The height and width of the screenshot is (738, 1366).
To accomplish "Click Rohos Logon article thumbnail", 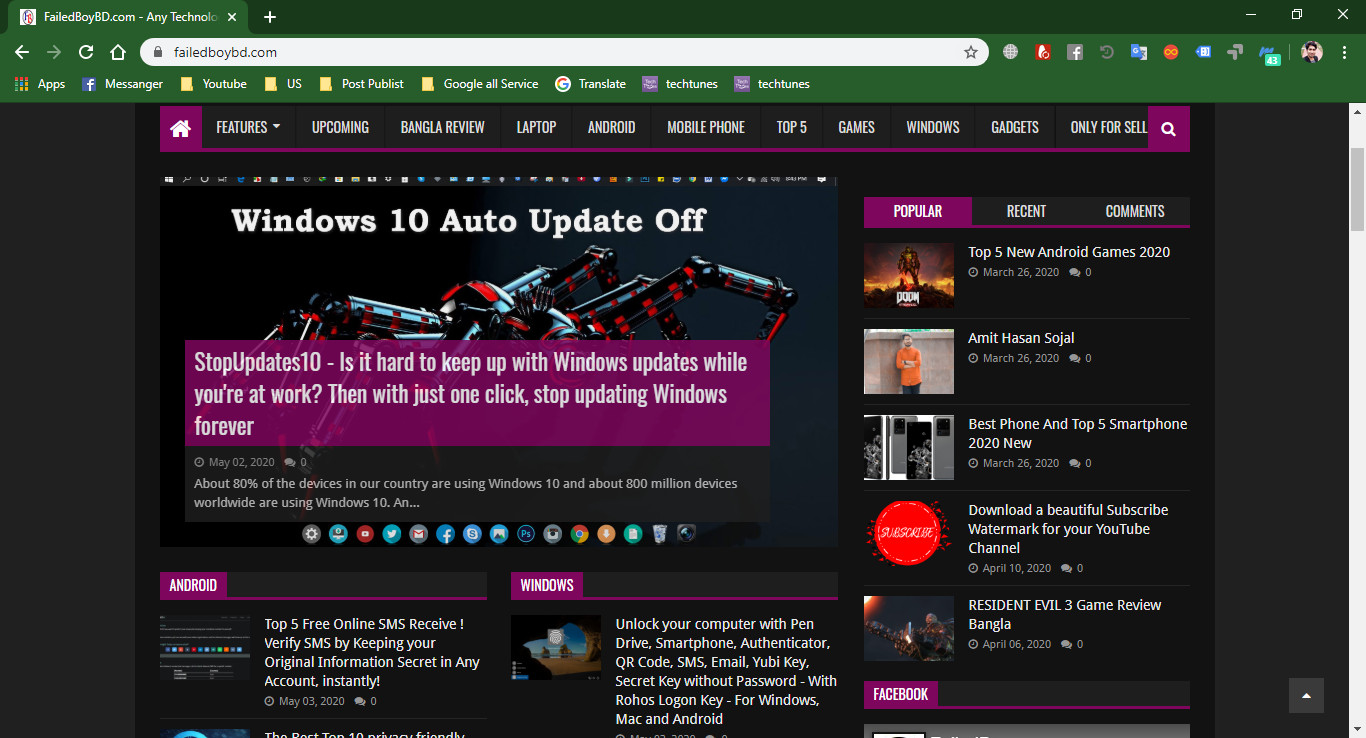I will [x=556, y=648].
